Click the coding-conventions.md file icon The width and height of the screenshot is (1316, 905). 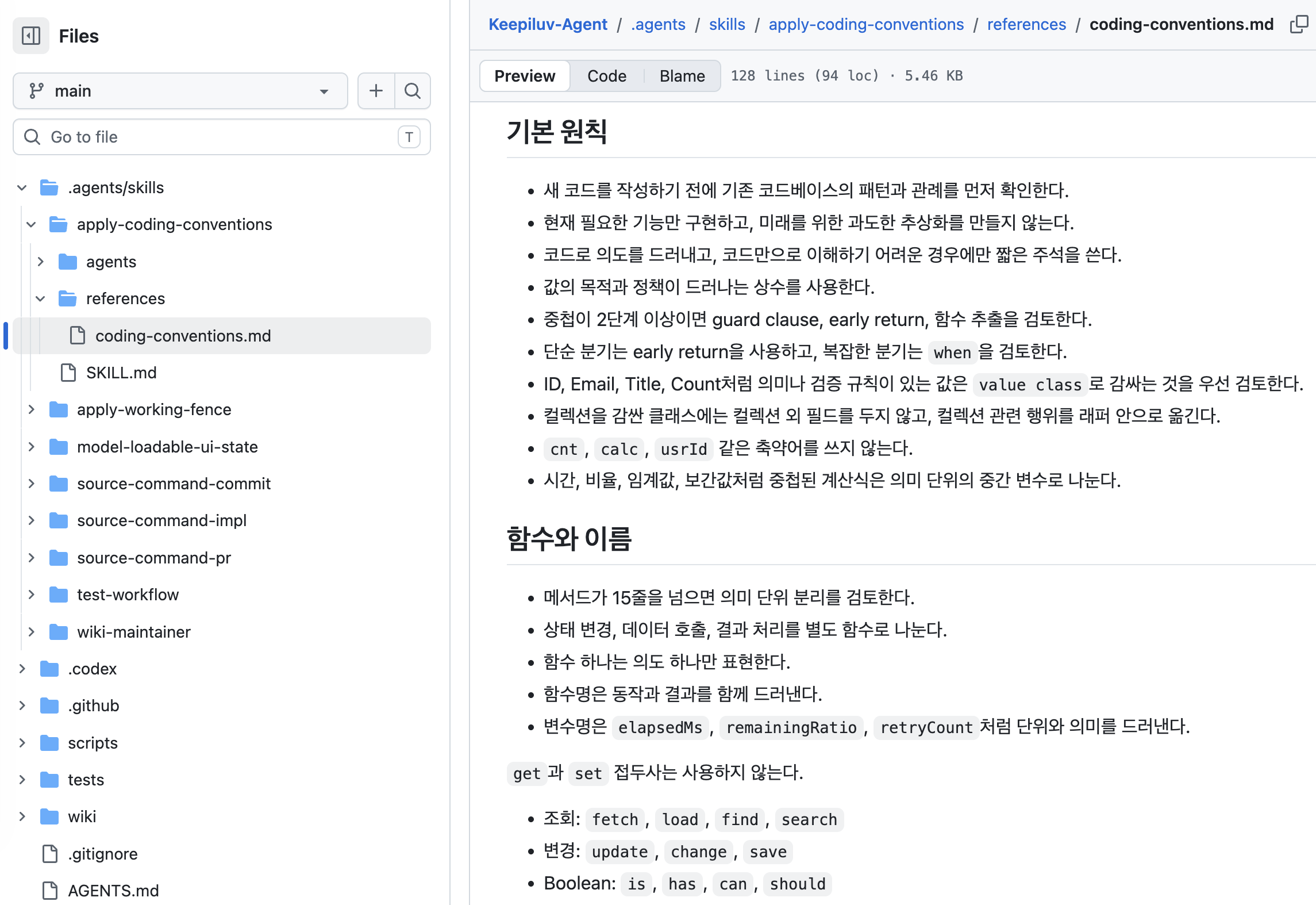pos(77,336)
